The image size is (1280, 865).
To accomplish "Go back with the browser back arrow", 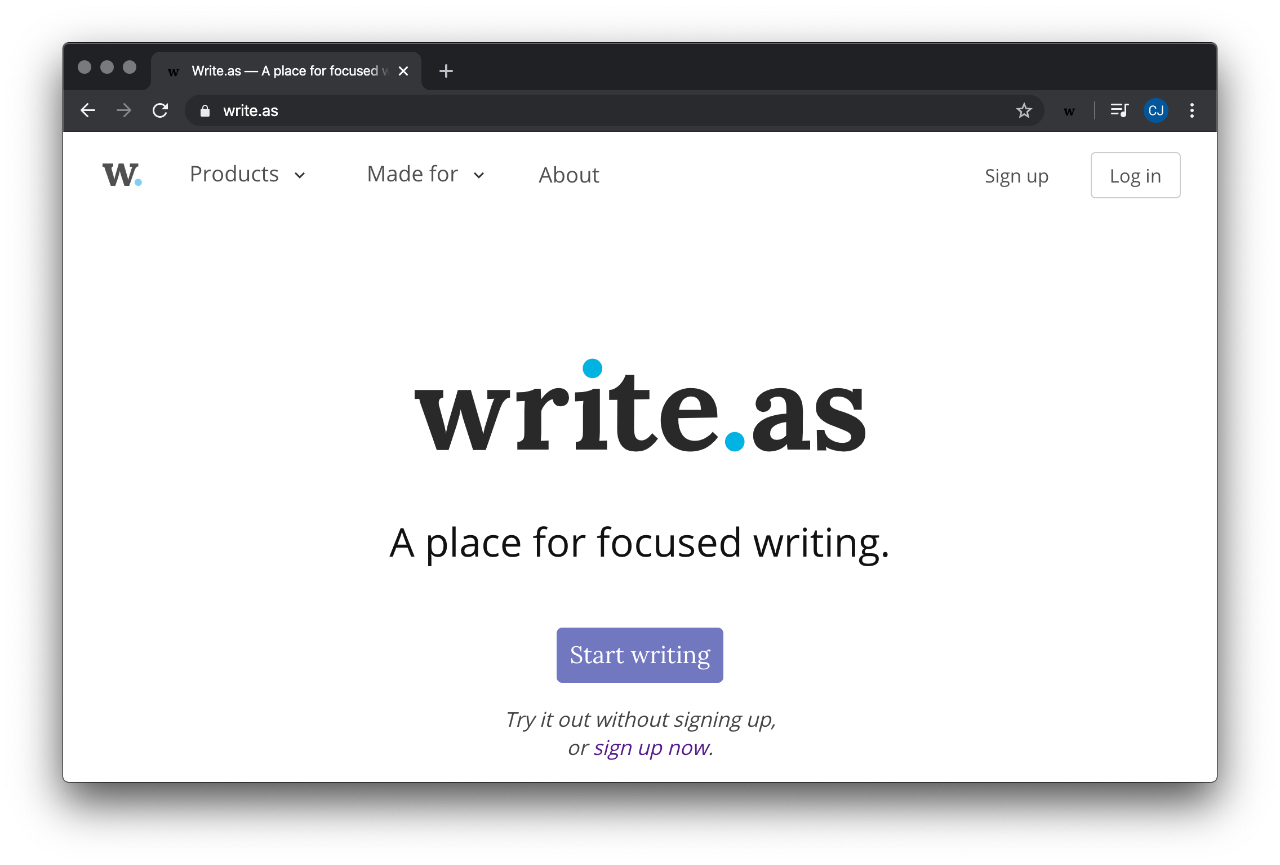I will [x=88, y=110].
